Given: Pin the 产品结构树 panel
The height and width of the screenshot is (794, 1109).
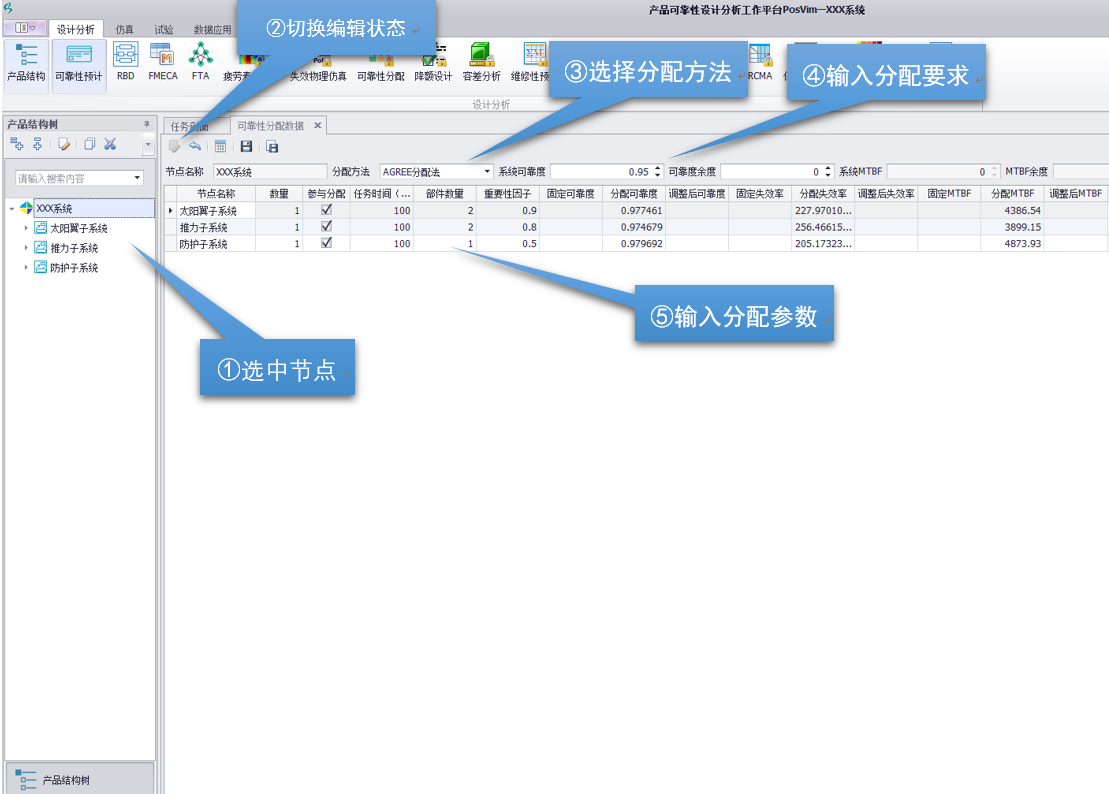Looking at the screenshot, I should click(x=146, y=124).
